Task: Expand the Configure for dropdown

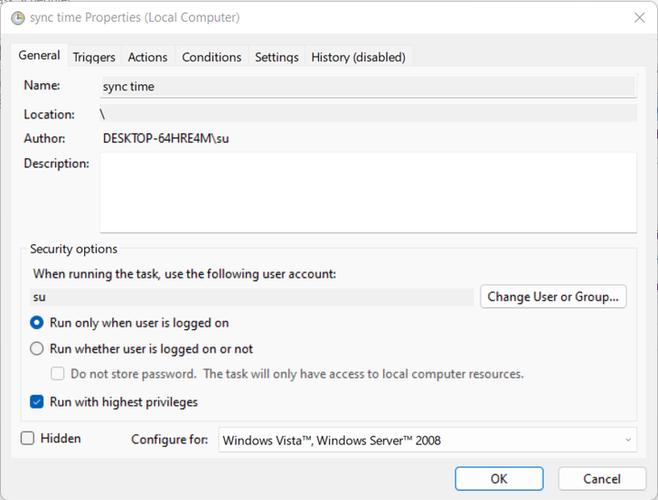Action: (427, 440)
